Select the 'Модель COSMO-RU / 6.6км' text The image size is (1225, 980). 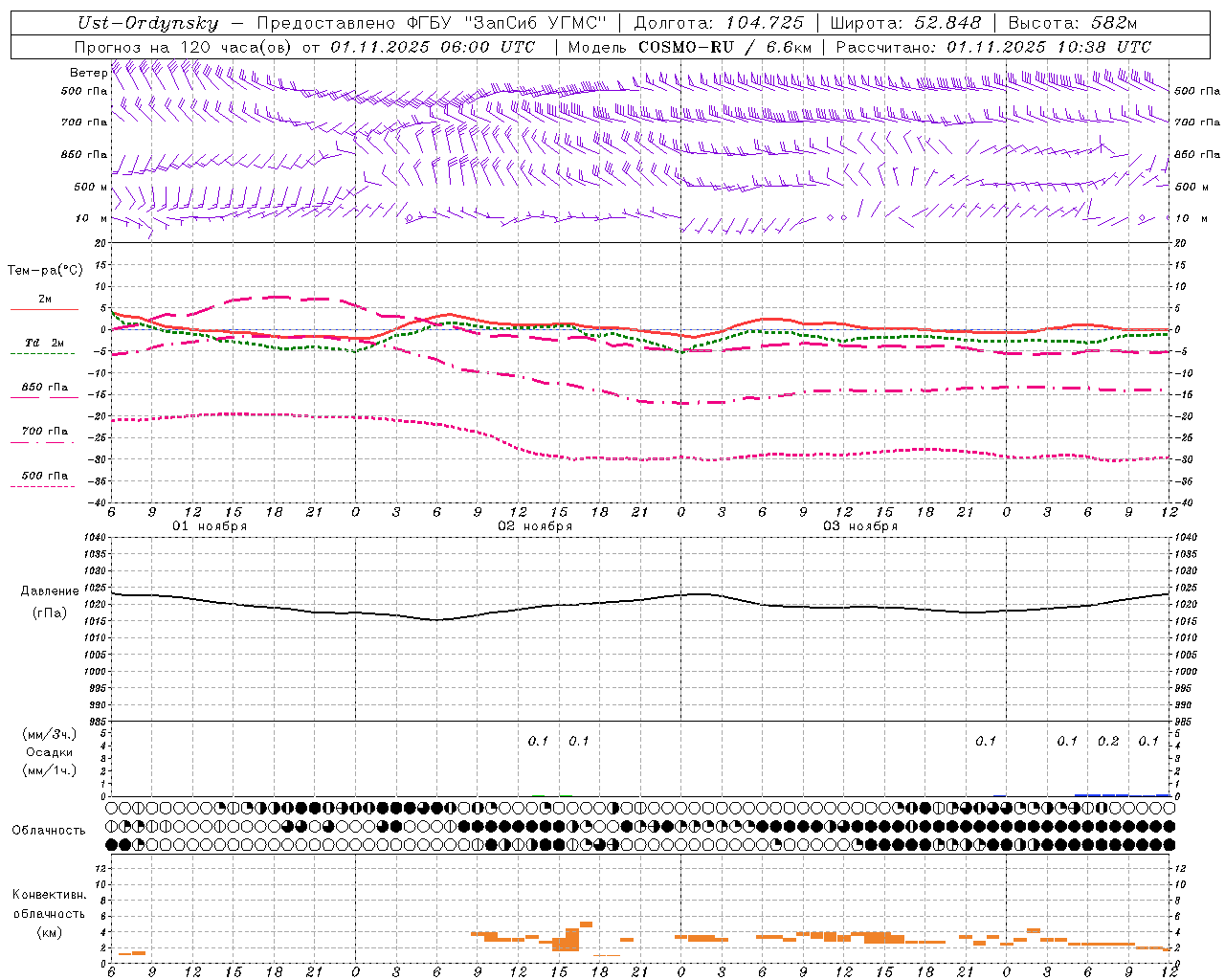[x=689, y=47]
